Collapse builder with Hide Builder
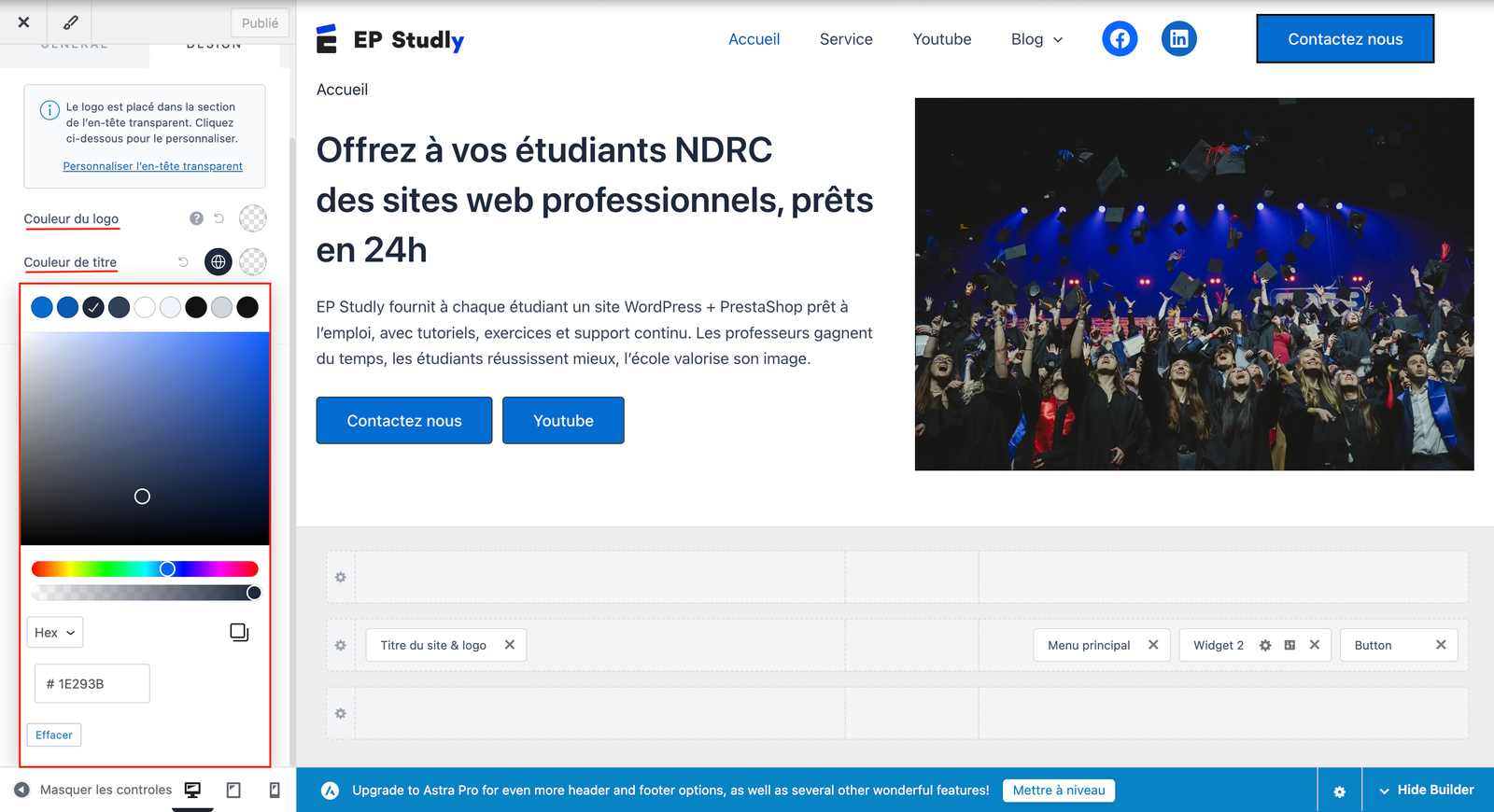The width and height of the screenshot is (1494, 812). 1427,790
